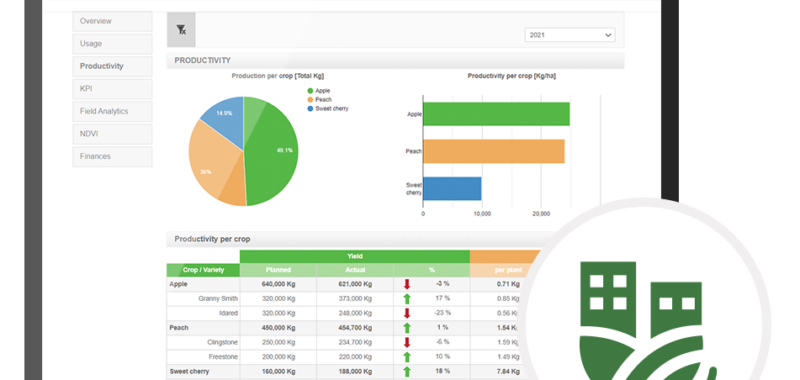Toggle Apple series in pie legend
The image size is (800, 380).
(319, 91)
